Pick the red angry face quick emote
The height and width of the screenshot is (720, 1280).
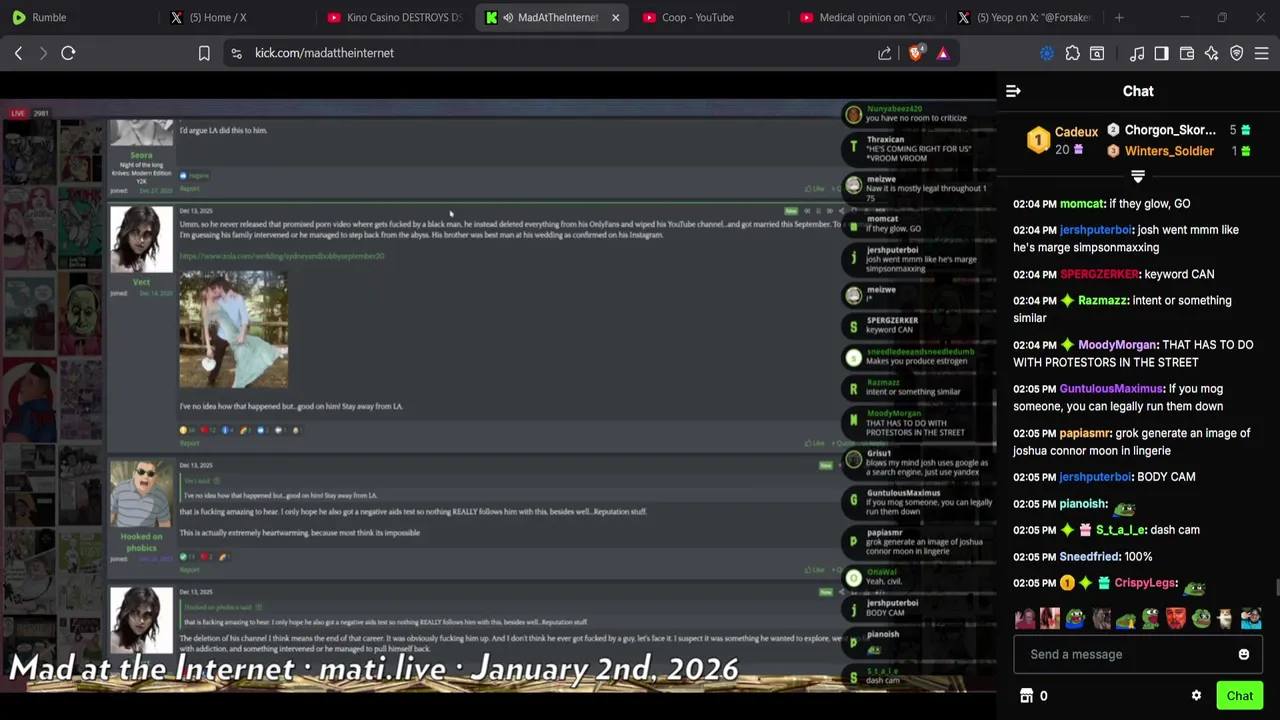click(1176, 619)
